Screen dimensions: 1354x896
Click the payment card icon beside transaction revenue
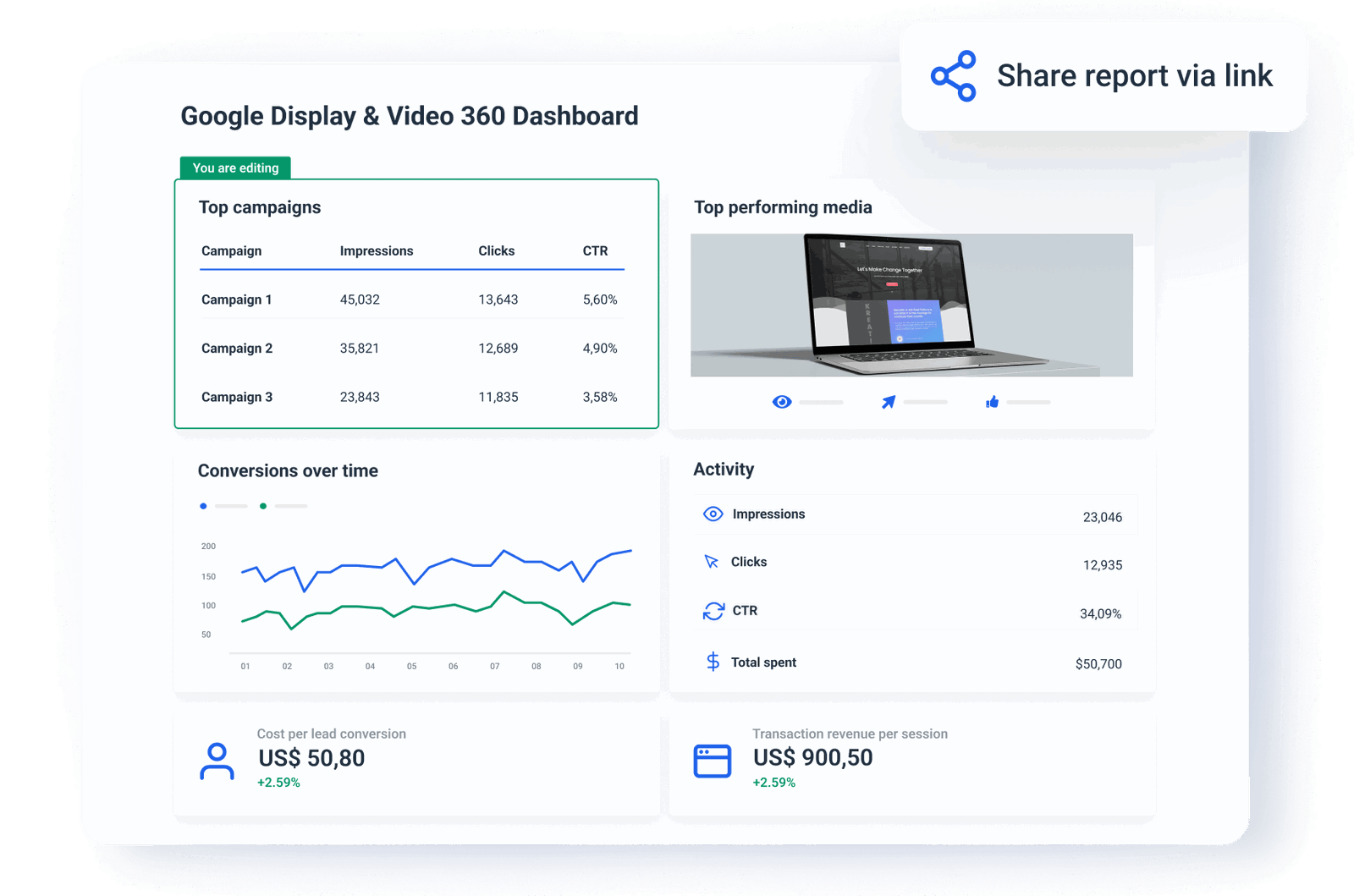713,760
